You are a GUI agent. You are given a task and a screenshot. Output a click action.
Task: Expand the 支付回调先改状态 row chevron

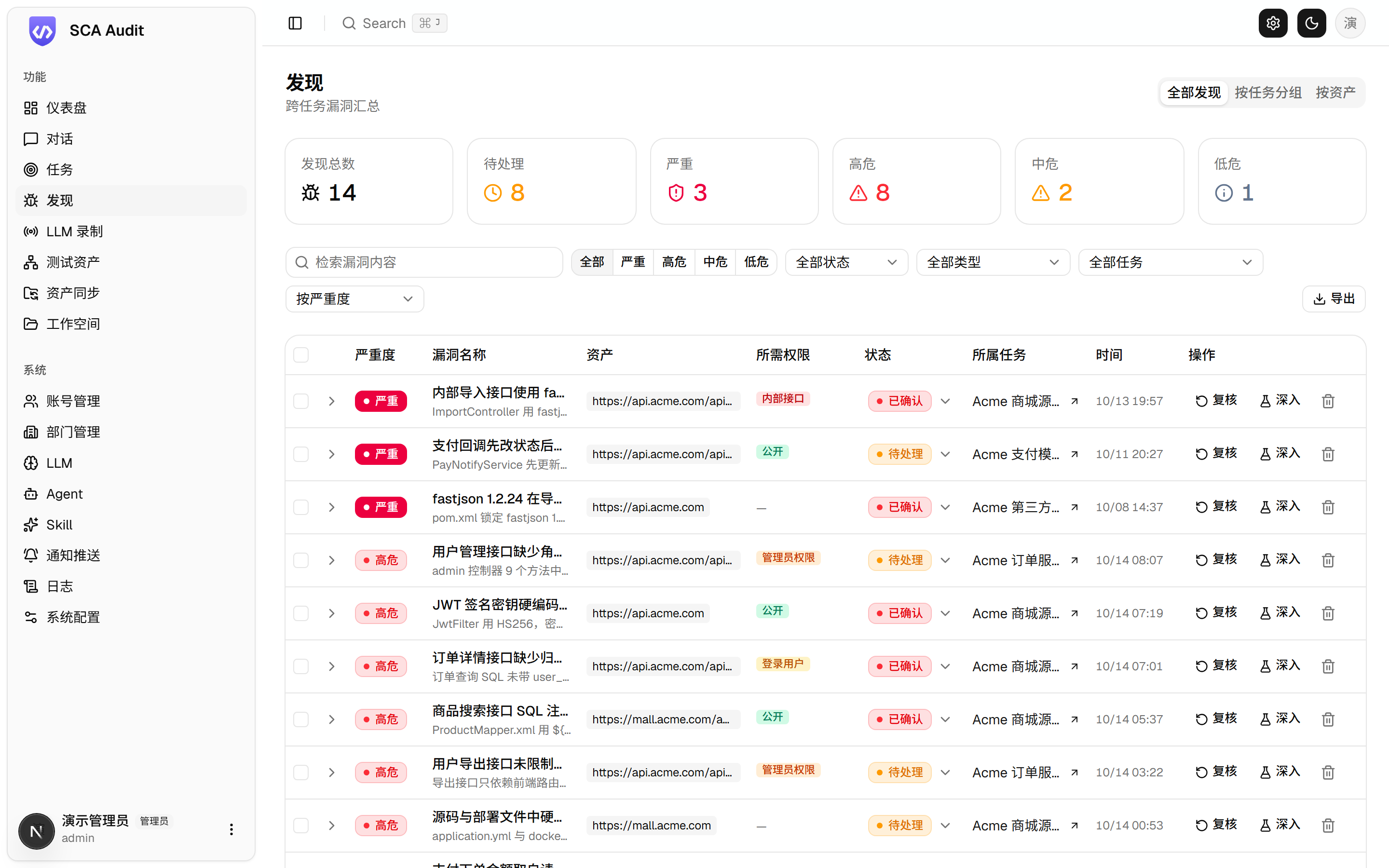331,454
